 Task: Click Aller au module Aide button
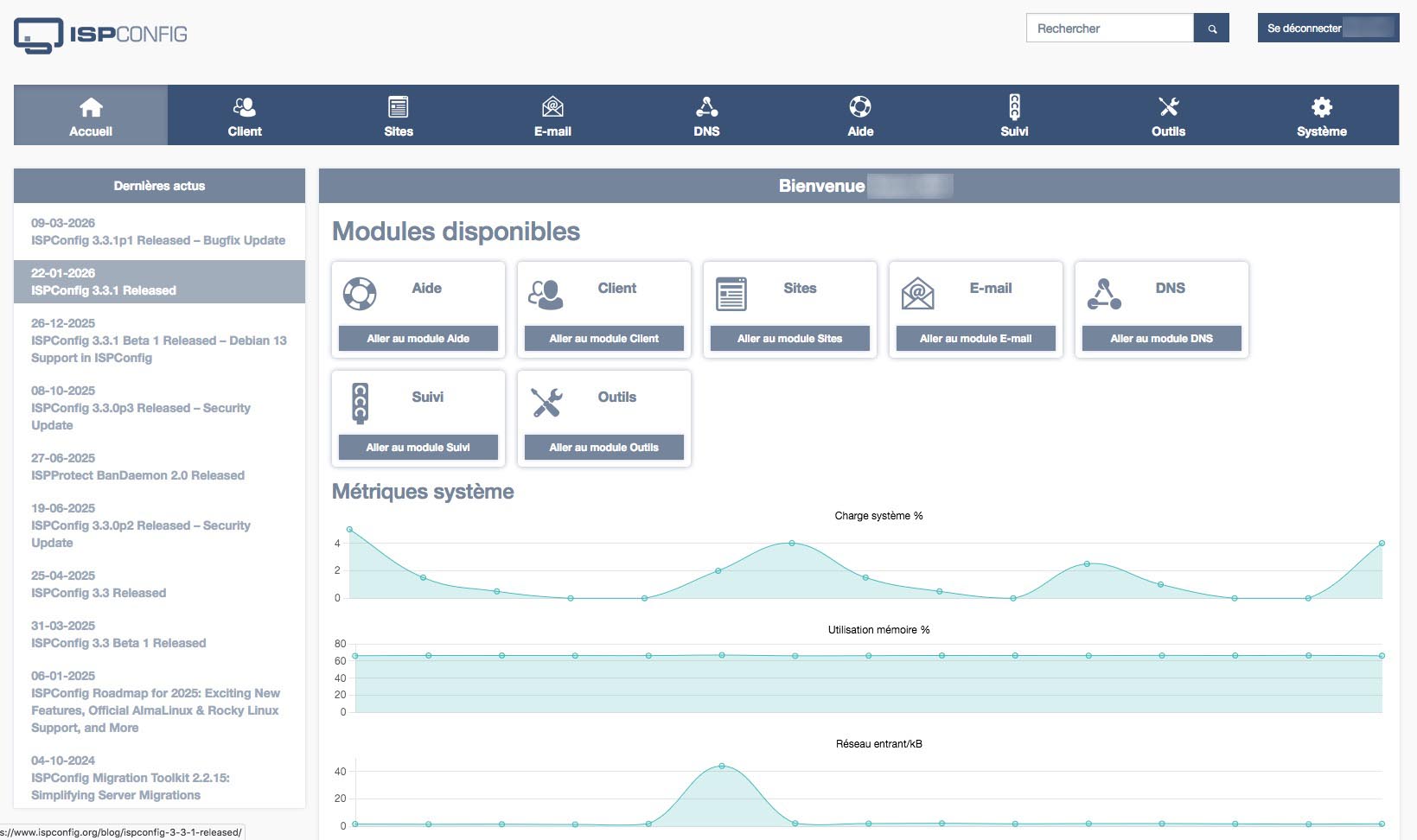click(418, 339)
